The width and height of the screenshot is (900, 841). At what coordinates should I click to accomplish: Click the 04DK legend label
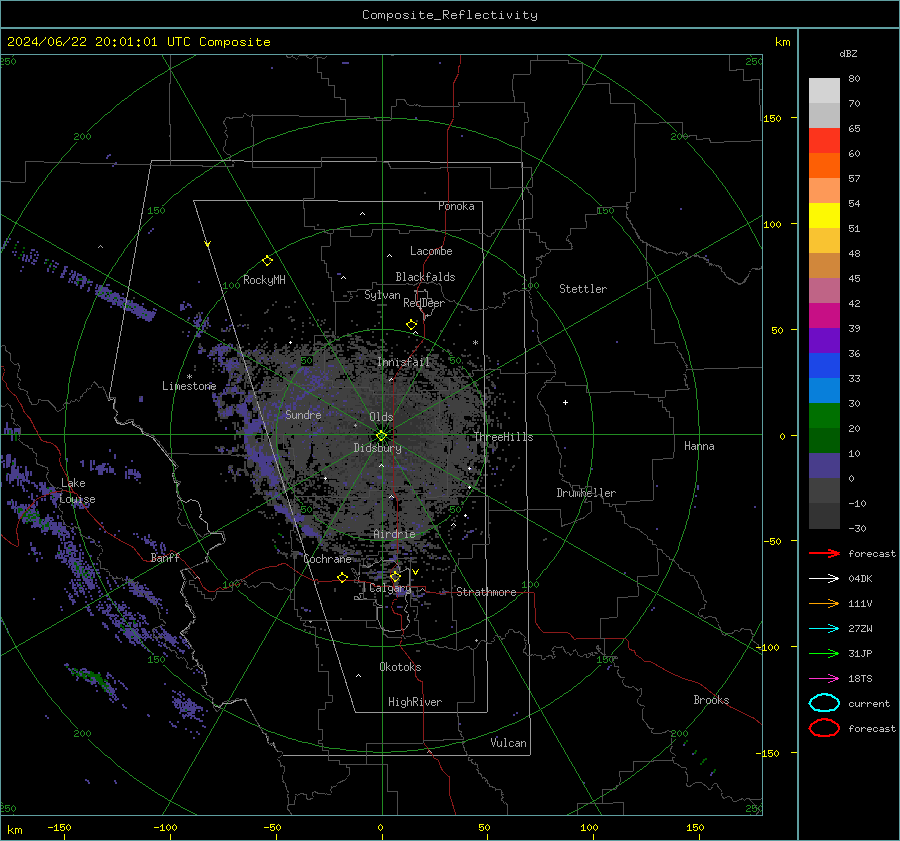[x=860, y=579]
